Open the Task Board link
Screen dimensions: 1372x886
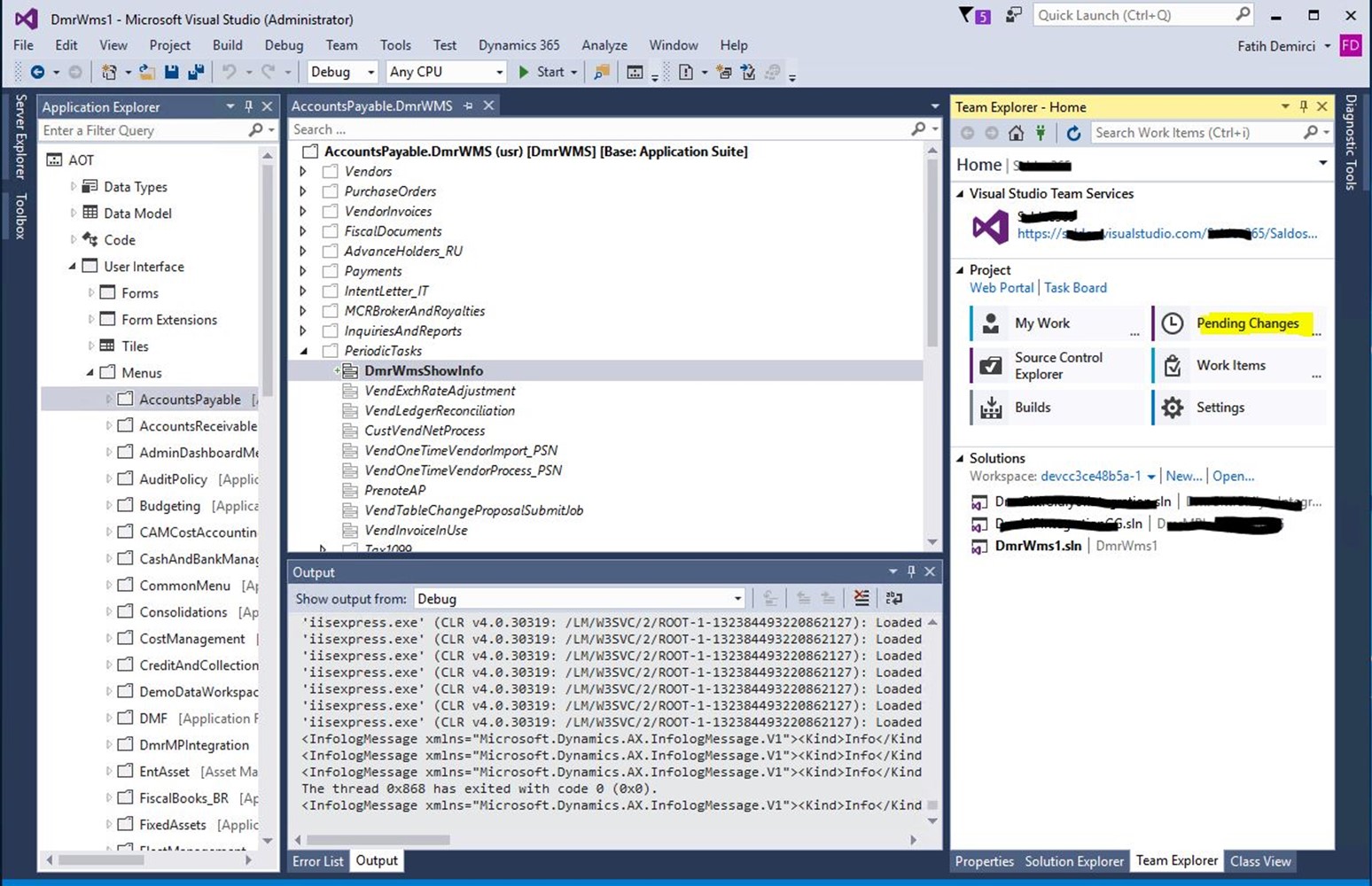click(x=1075, y=288)
